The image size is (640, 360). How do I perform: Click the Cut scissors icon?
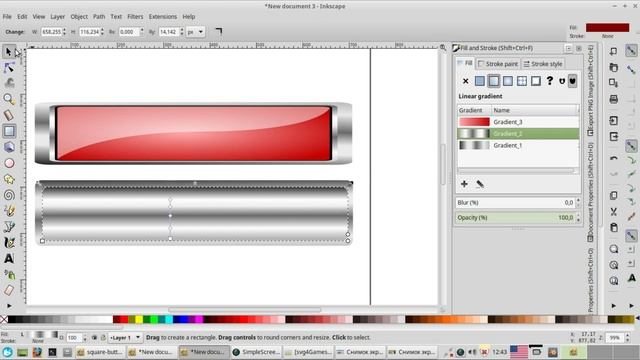click(x=613, y=211)
